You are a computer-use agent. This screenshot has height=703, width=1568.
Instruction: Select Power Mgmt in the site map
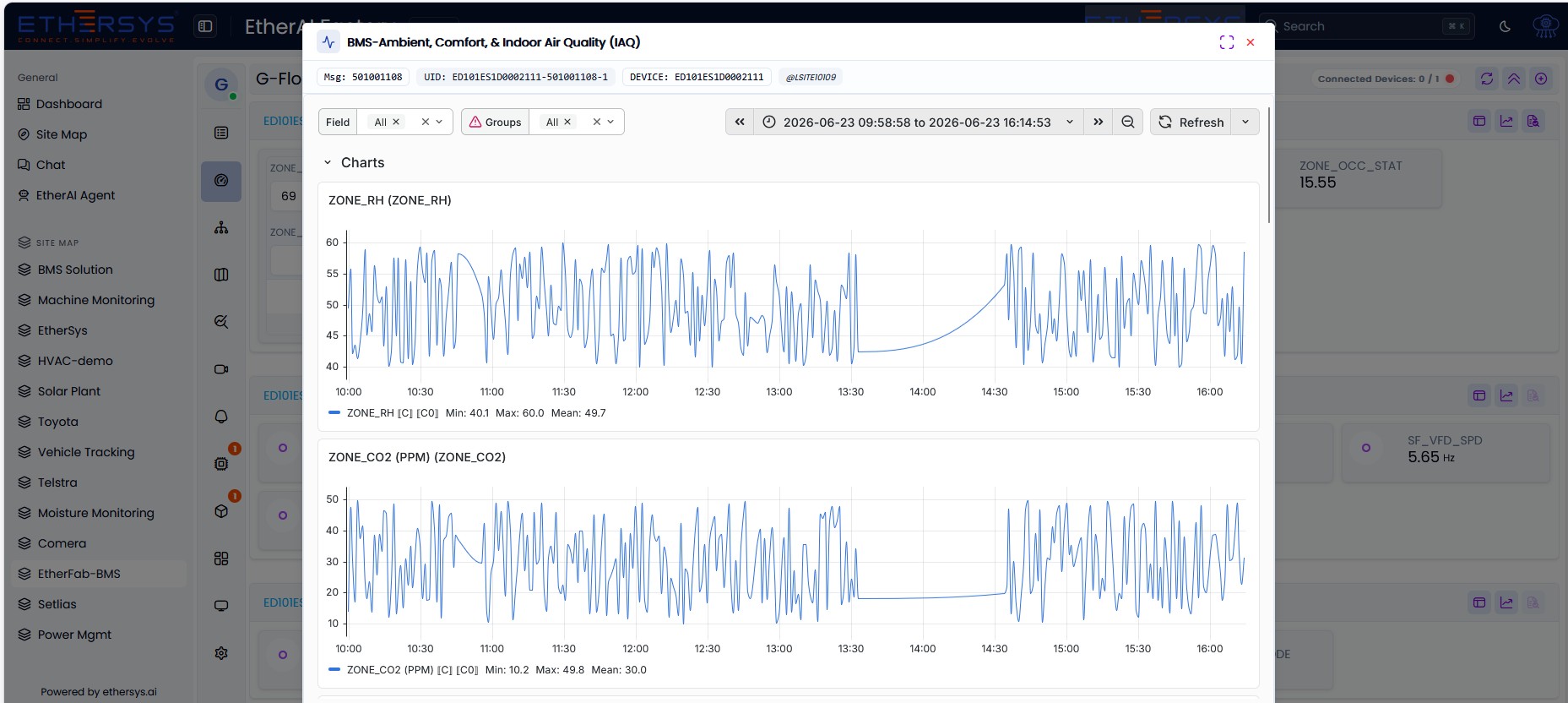[74, 635]
